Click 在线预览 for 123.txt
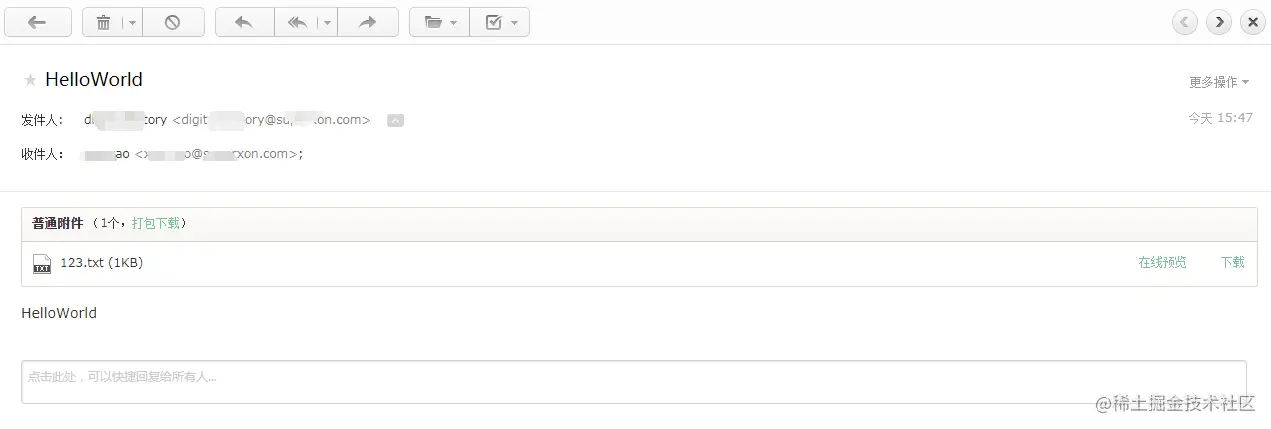Screen dimensions: 1271x429 click(x=1162, y=262)
